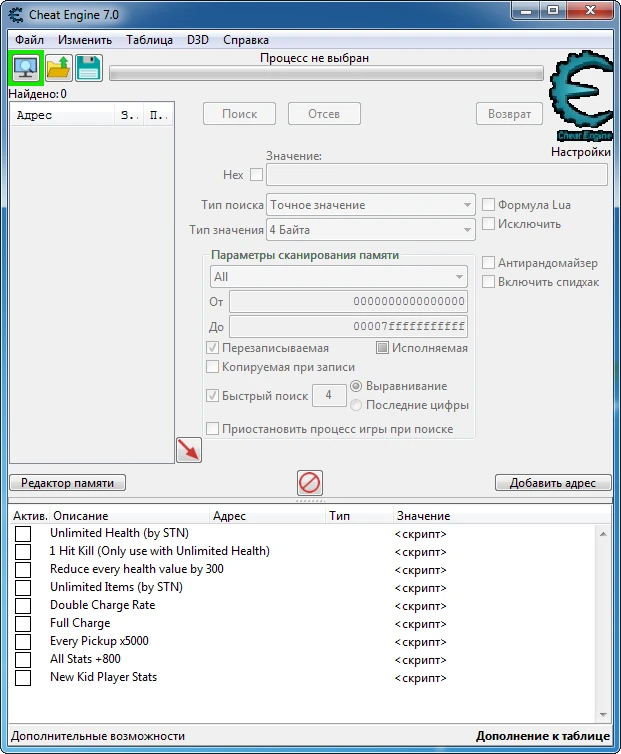Activate All Stats +800 checkbox
Image resolution: width=621 pixels, height=754 pixels.
pyautogui.click(x=23, y=660)
